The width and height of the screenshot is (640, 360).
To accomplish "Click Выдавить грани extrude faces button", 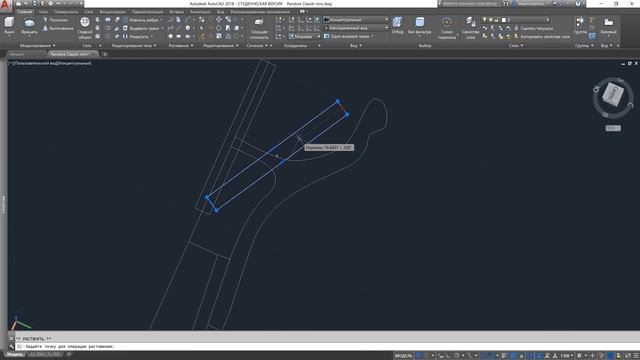I will coord(142,28).
